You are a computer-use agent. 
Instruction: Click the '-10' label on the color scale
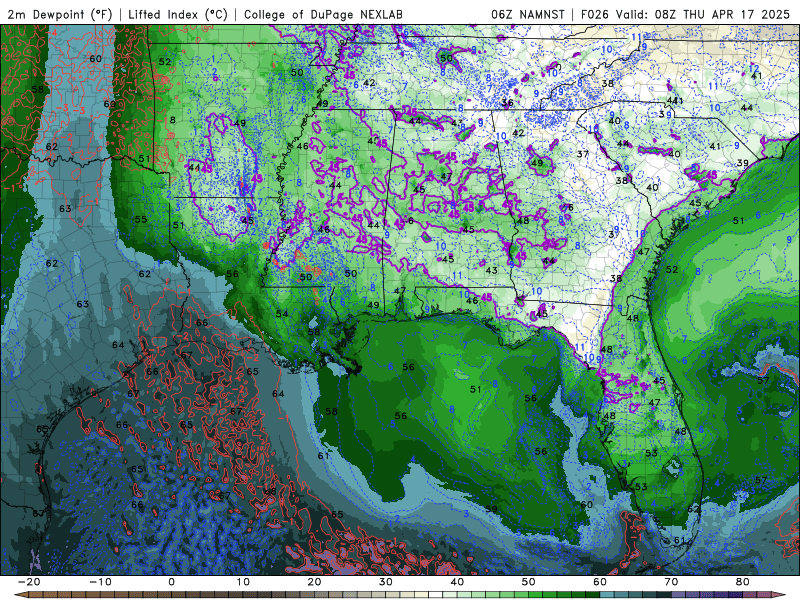(100, 582)
